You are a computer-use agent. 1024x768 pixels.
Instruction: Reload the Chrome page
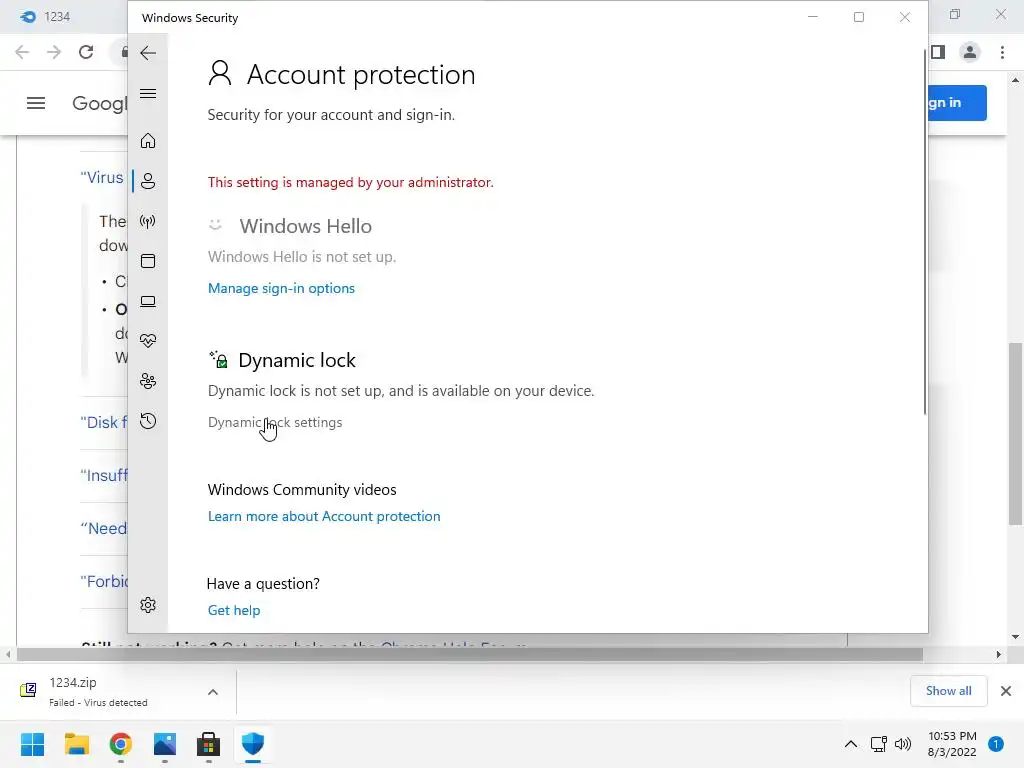coord(86,52)
